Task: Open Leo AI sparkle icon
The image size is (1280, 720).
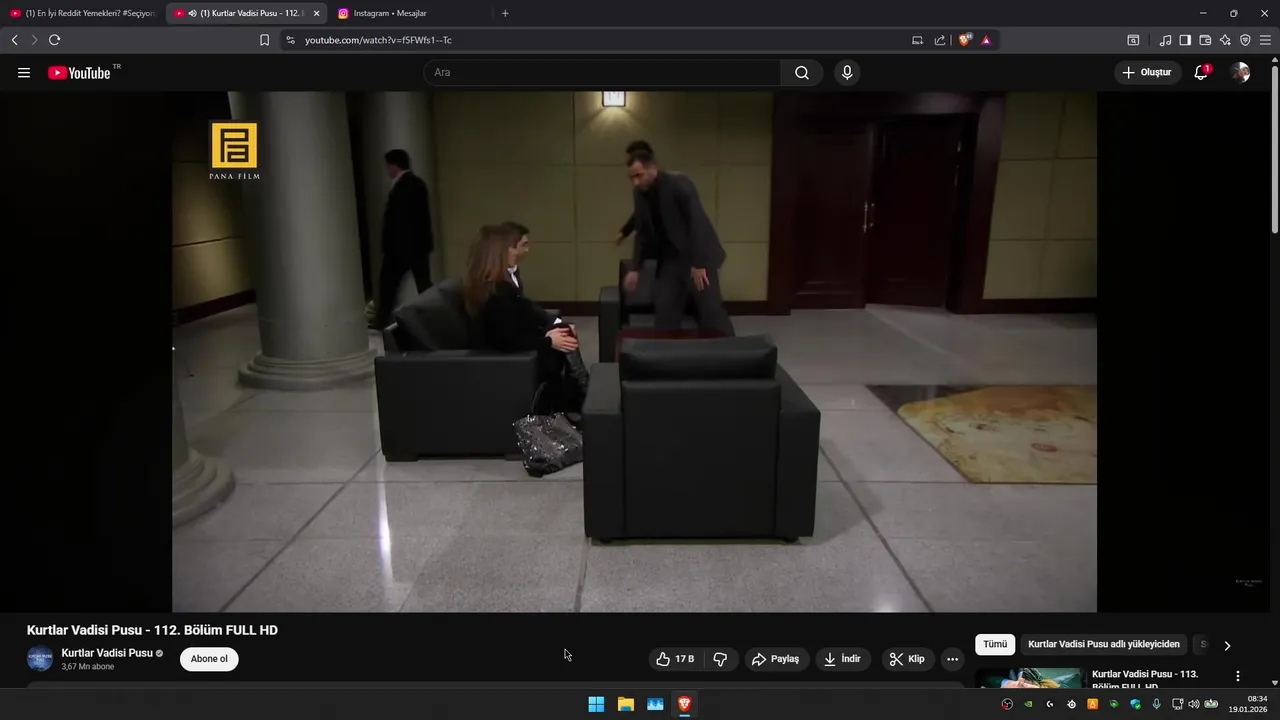Action: [1225, 40]
